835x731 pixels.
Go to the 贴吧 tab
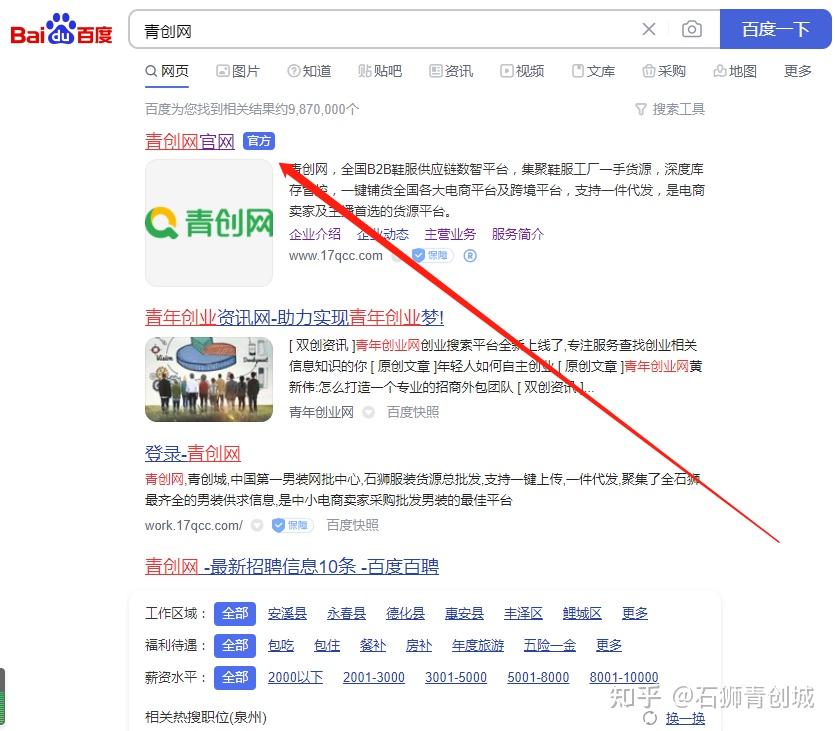380,71
